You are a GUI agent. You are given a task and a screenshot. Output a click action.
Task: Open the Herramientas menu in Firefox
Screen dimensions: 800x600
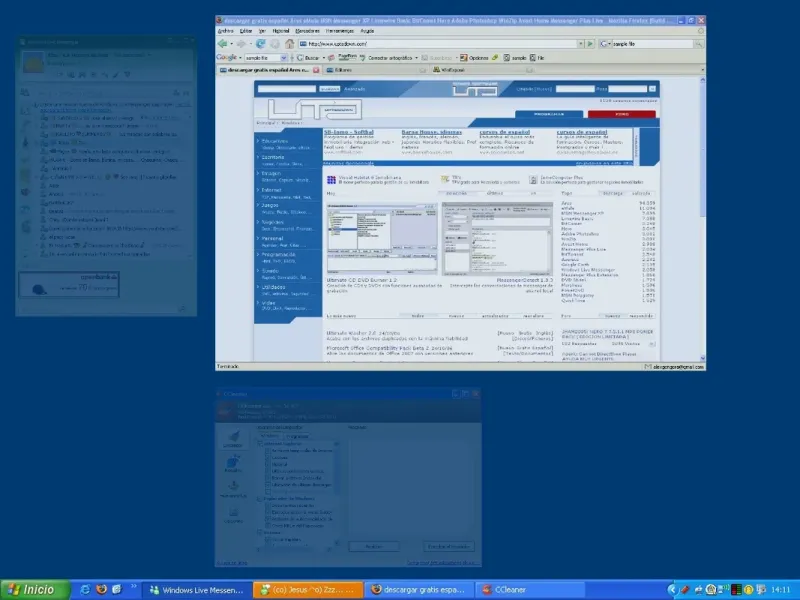pos(340,31)
